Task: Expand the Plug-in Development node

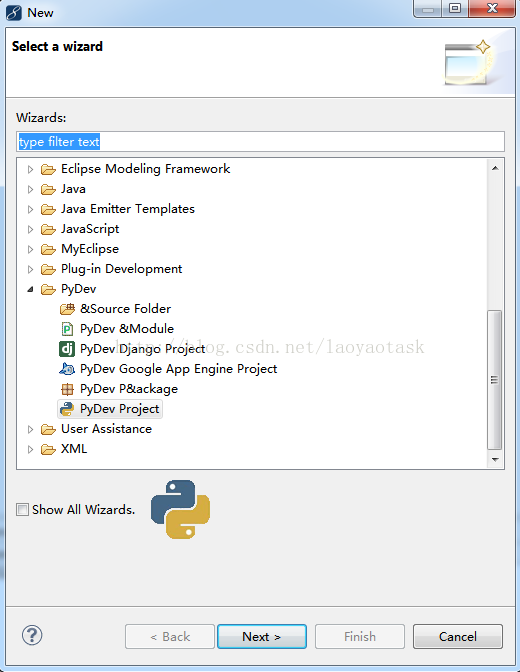Action: coord(30,270)
